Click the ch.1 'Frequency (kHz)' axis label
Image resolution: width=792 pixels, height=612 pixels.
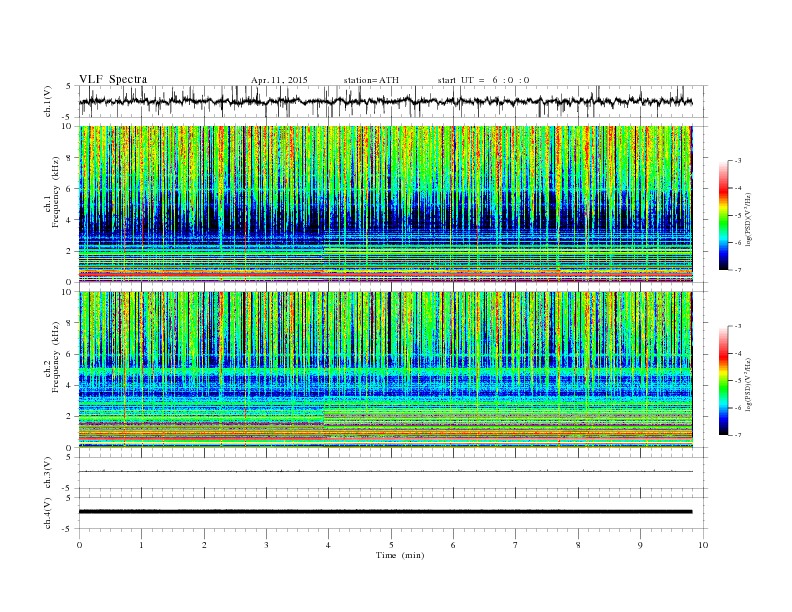point(56,192)
